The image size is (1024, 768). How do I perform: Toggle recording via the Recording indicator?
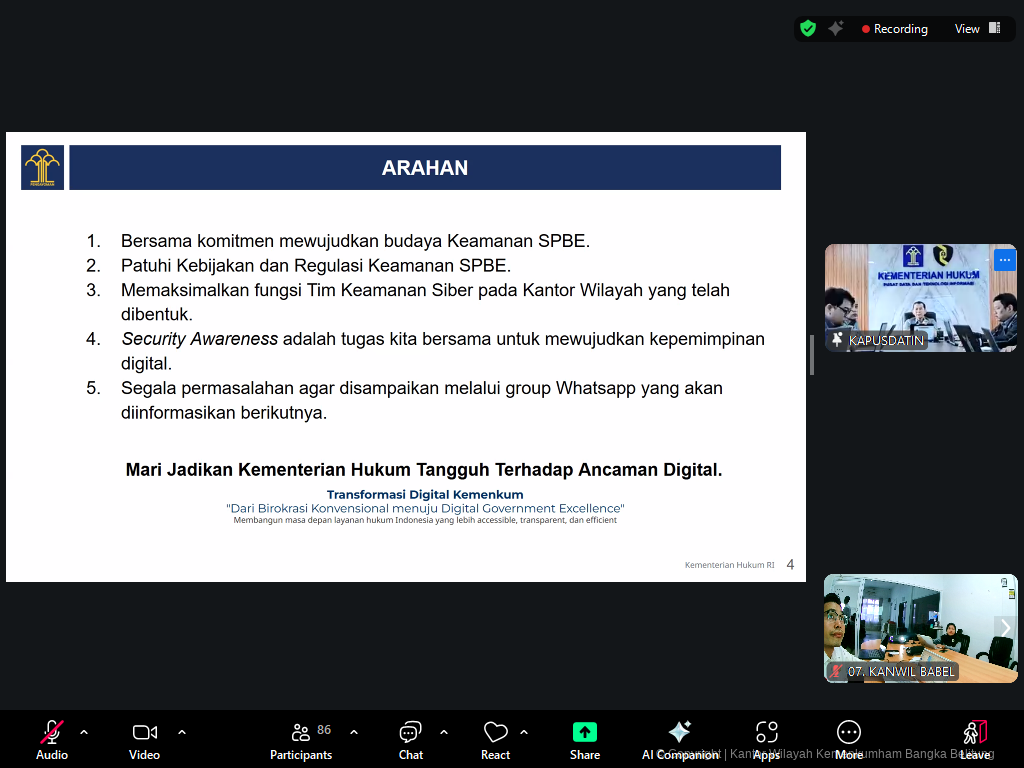[x=895, y=28]
